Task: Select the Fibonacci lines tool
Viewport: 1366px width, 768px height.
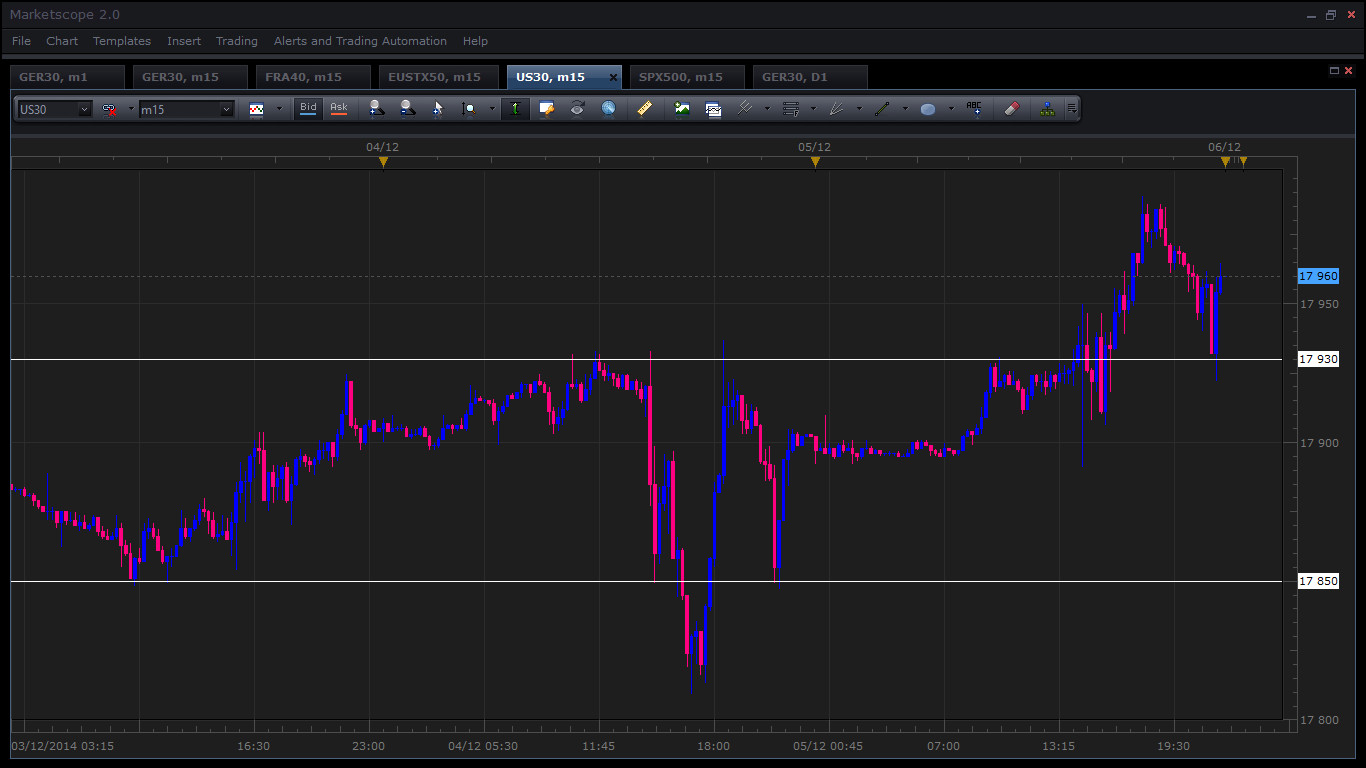Action: (791, 109)
